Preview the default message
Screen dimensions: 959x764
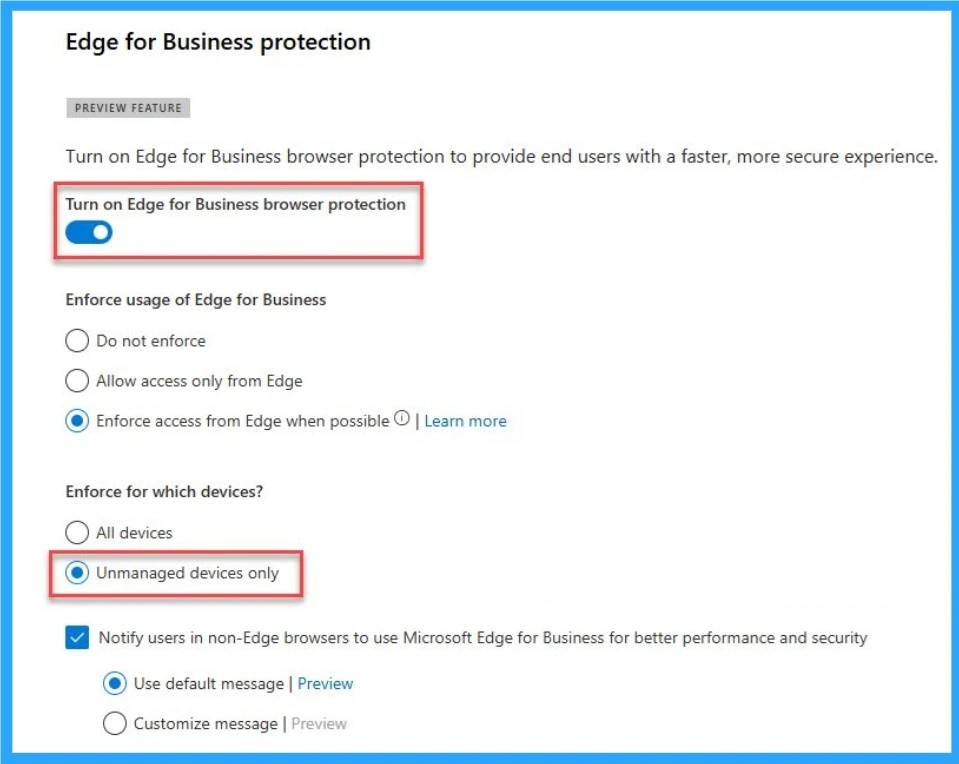[x=327, y=683]
